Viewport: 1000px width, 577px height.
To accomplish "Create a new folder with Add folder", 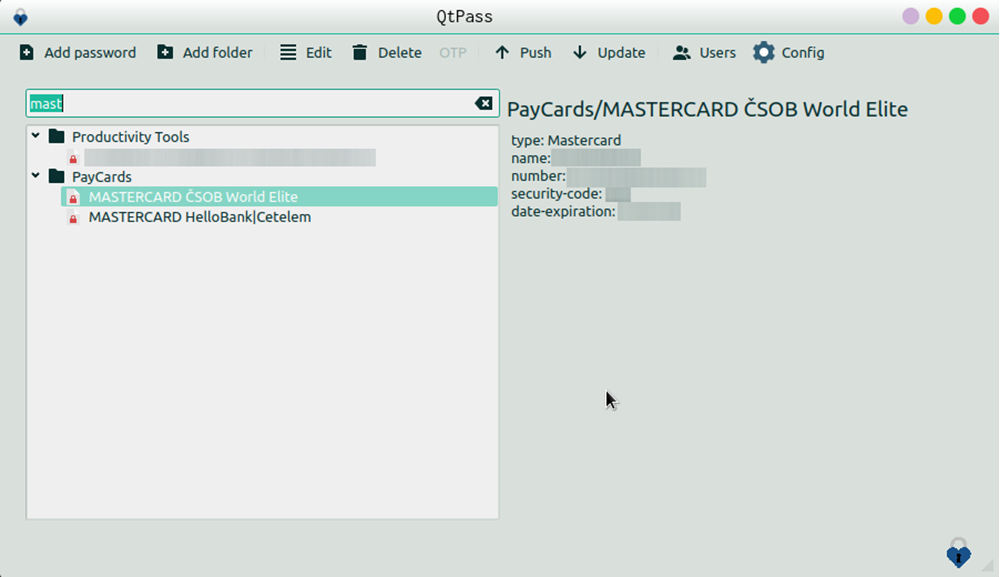I will (x=205, y=52).
